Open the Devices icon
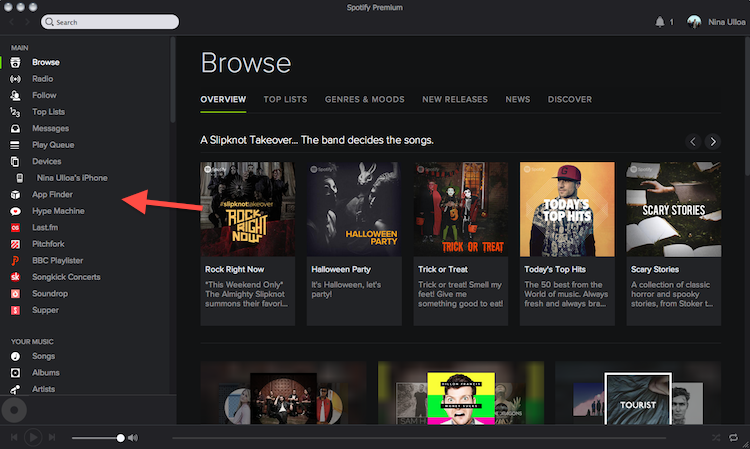The image size is (750, 449). coord(15,161)
